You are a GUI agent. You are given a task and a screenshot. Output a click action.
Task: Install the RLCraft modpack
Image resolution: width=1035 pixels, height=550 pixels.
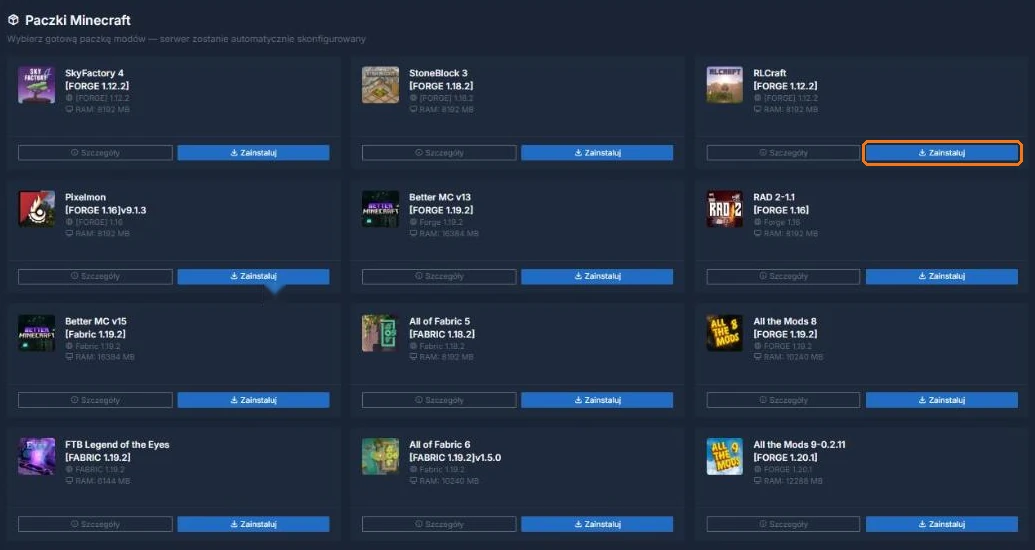pos(942,153)
